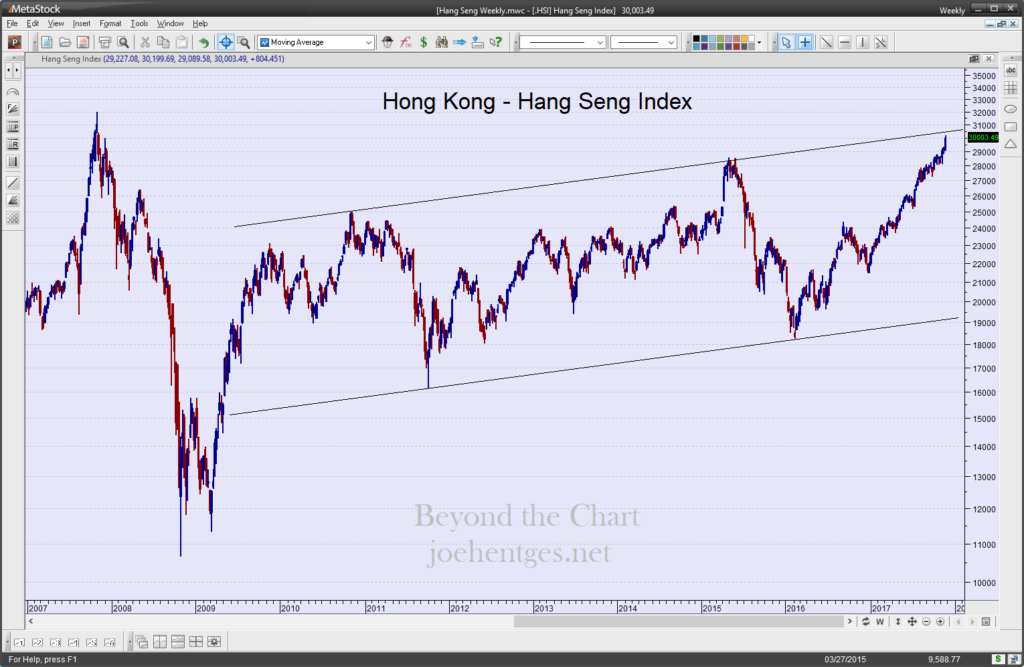Open The Explorer detective icon

point(387,42)
